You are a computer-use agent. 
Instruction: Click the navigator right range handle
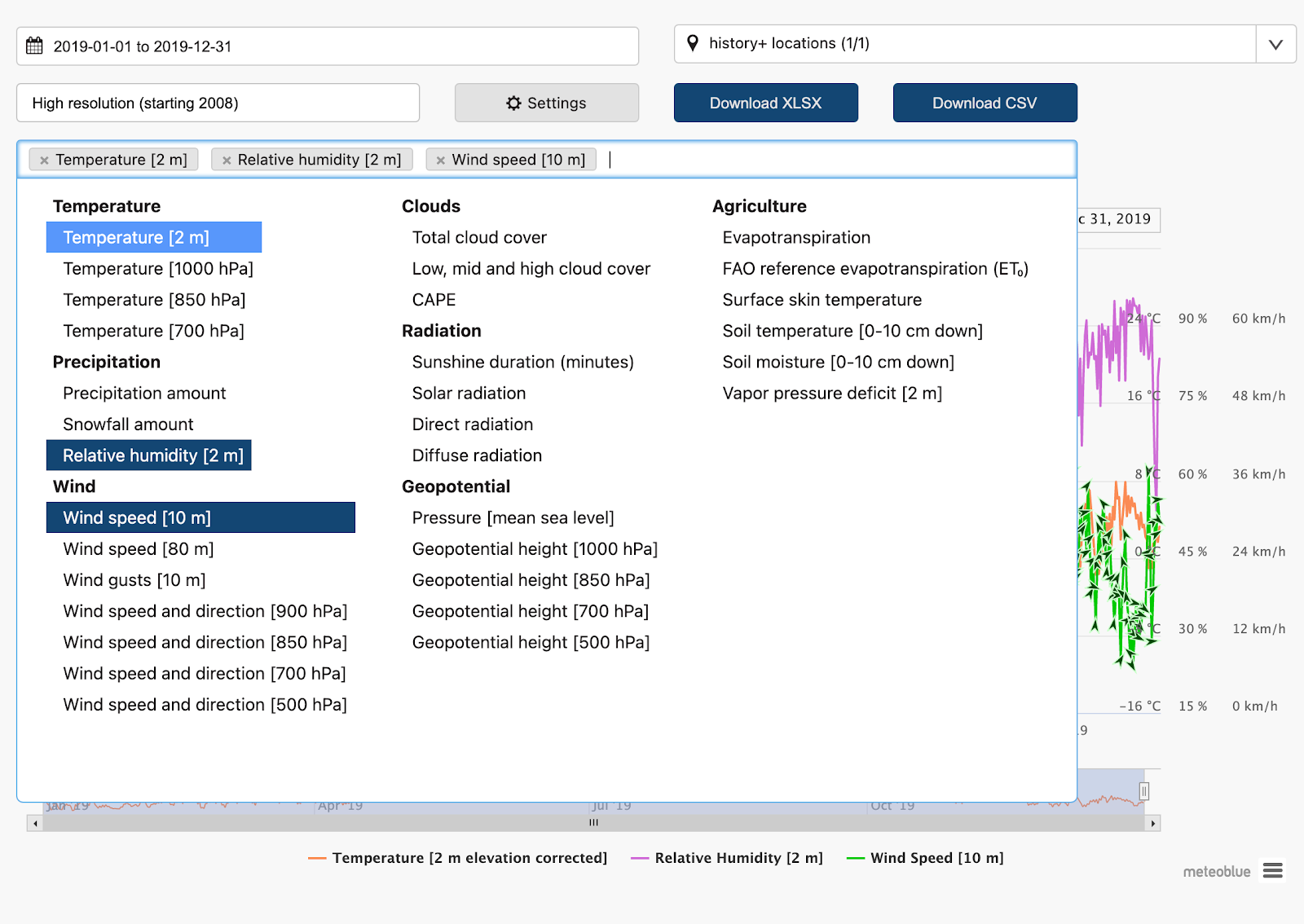pos(1144,790)
